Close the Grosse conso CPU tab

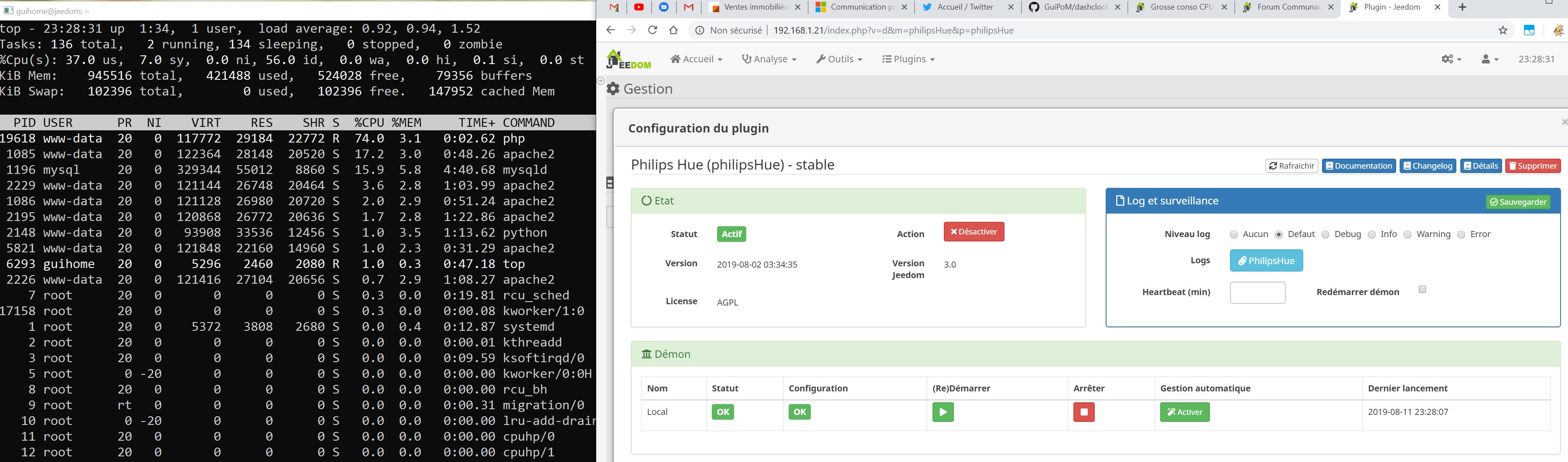point(1224,7)
